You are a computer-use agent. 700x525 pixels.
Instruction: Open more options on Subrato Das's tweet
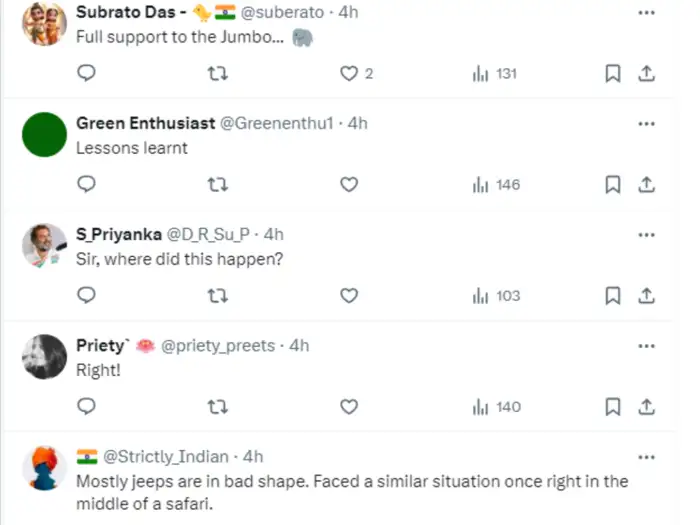[x=646, y=12]
